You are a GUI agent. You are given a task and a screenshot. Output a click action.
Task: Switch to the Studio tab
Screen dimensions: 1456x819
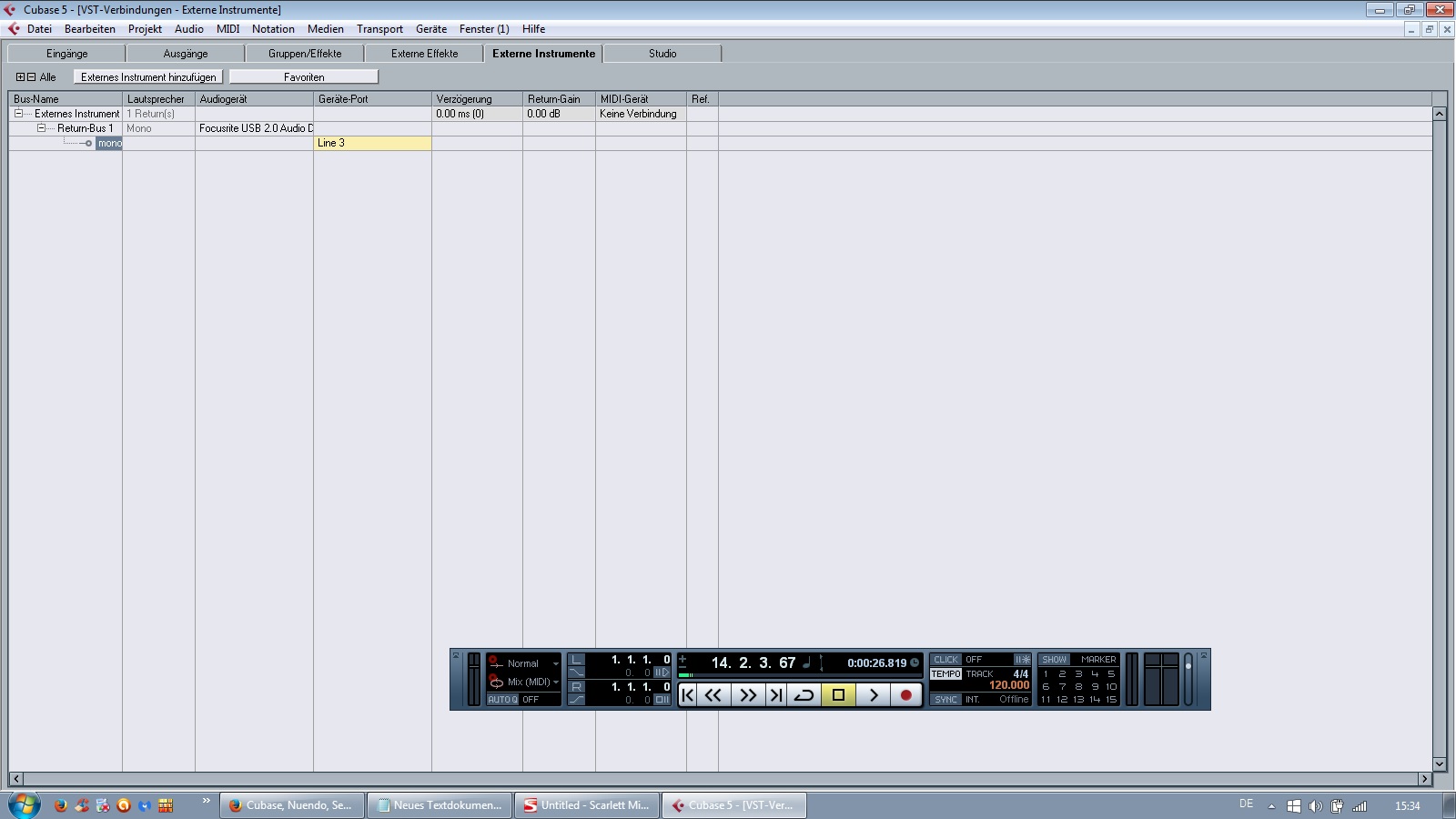click(662, 54)
